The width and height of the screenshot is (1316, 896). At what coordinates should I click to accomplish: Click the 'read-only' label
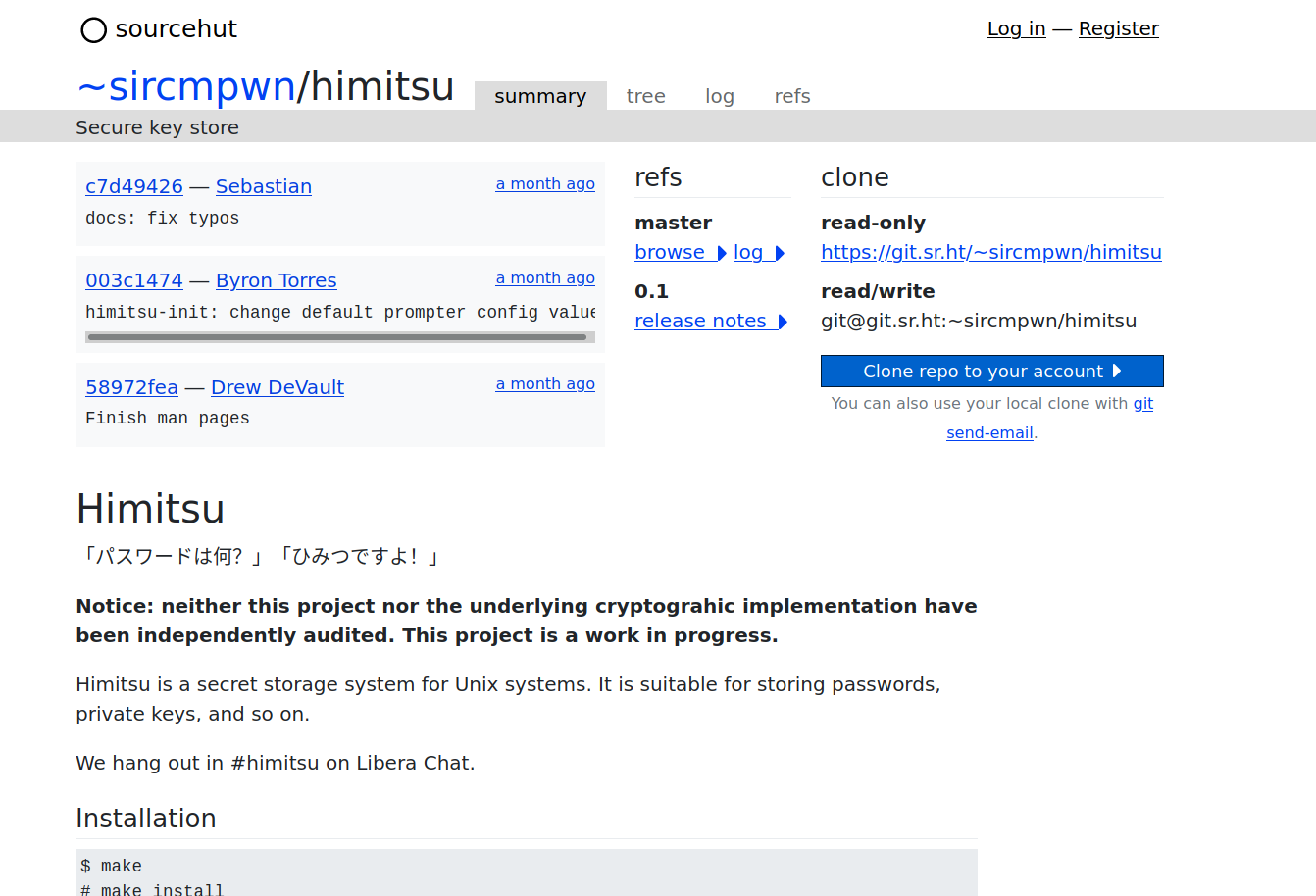873,223
